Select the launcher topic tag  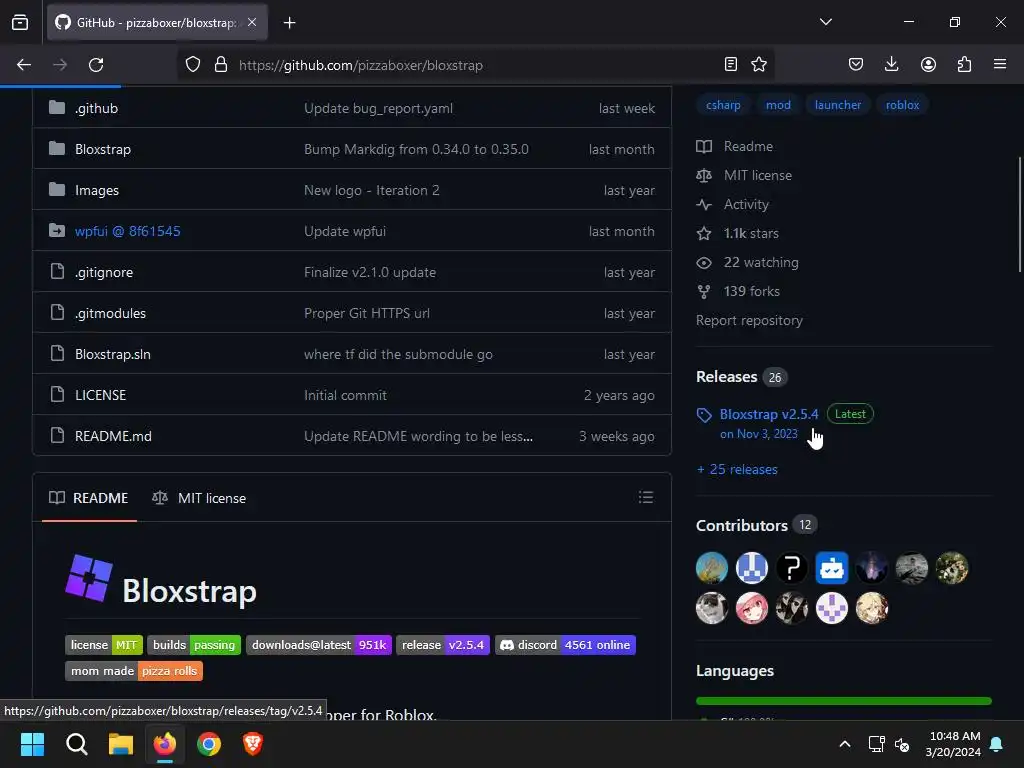pos(838,104)
